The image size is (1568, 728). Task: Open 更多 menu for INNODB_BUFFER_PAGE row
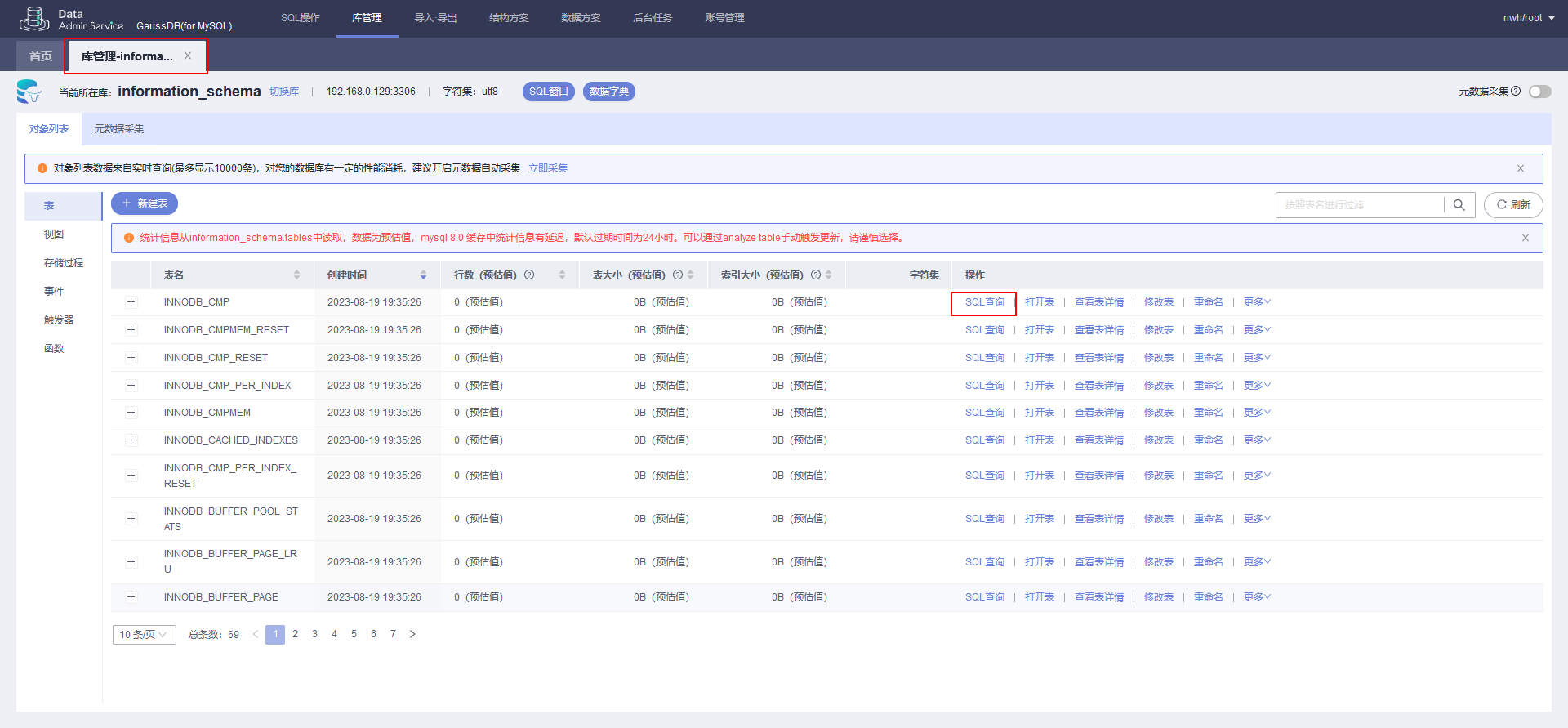click(x=1257, y=597)
